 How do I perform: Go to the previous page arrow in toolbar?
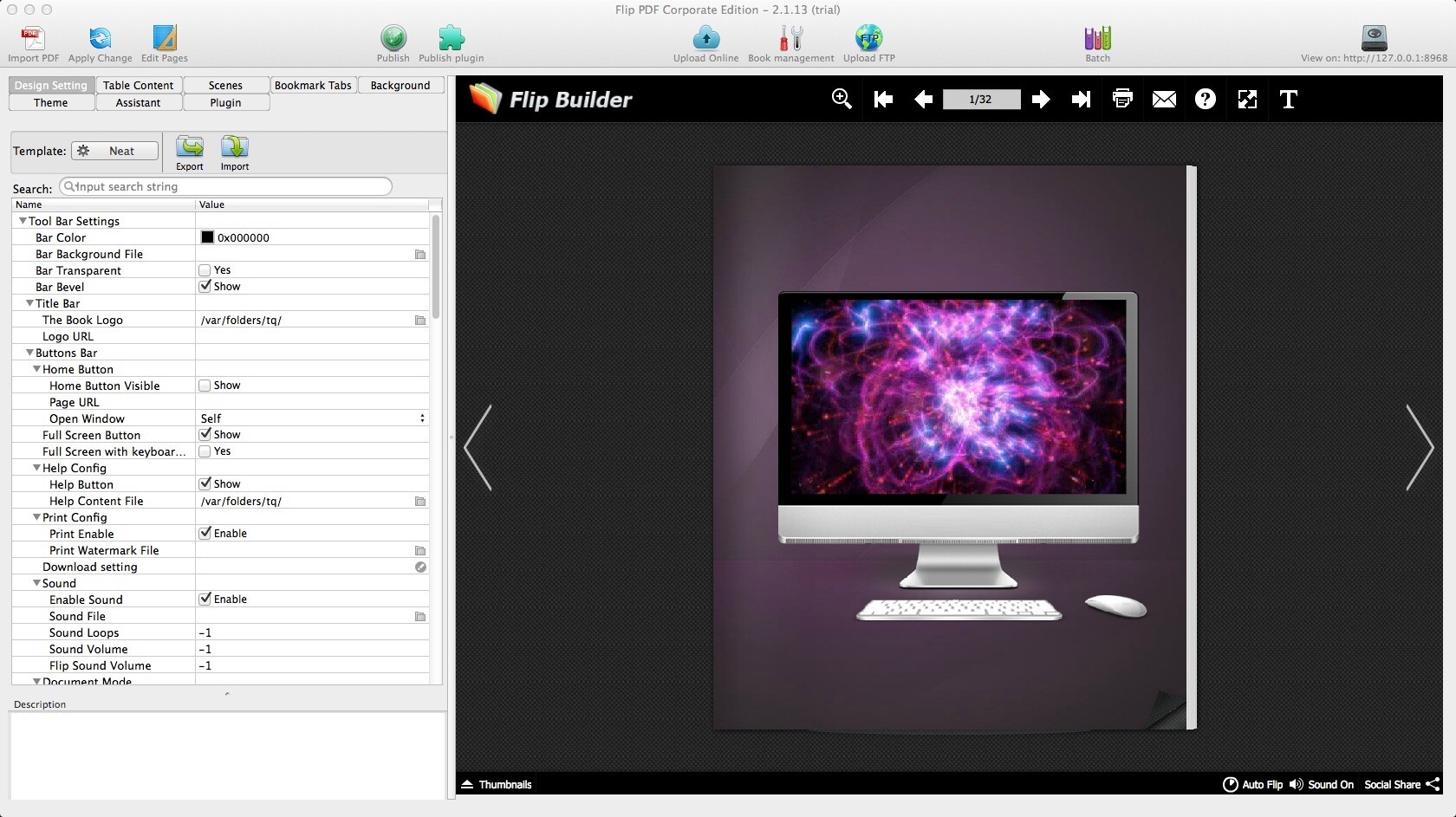[x=923, y=100]
